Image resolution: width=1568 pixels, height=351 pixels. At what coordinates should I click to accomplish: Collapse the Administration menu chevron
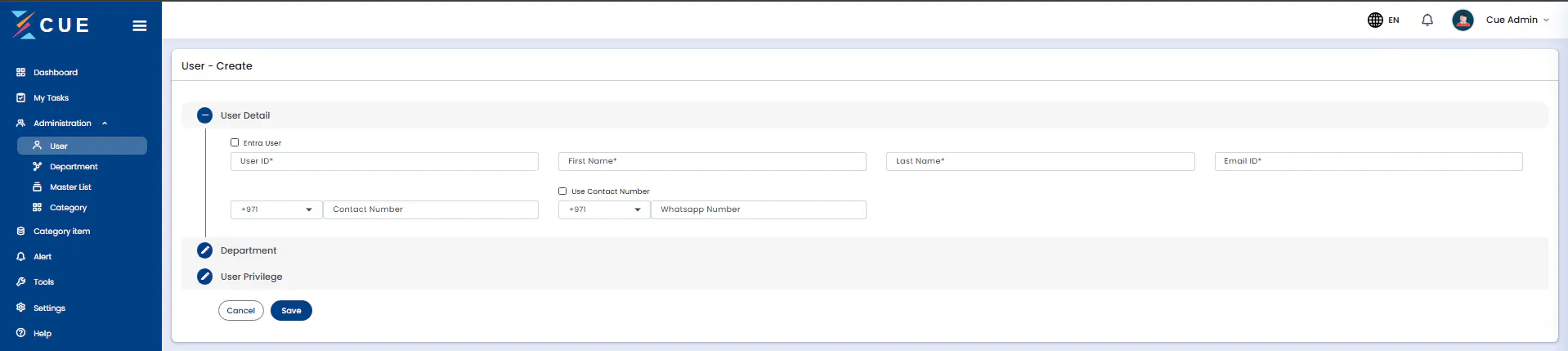105,124
